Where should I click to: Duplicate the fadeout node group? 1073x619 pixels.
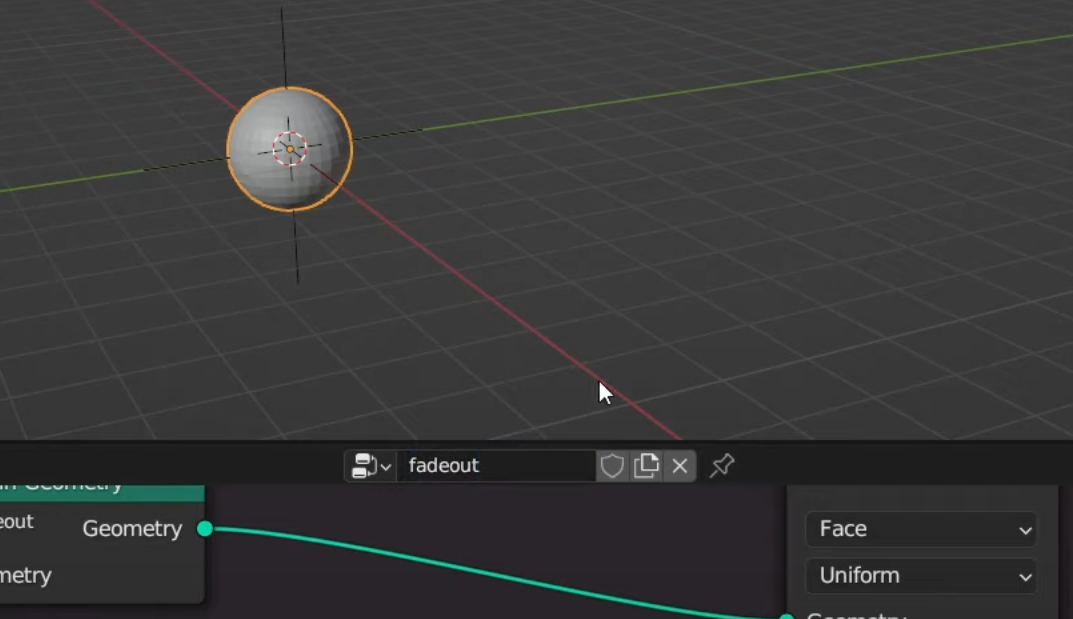coord(645,466)
